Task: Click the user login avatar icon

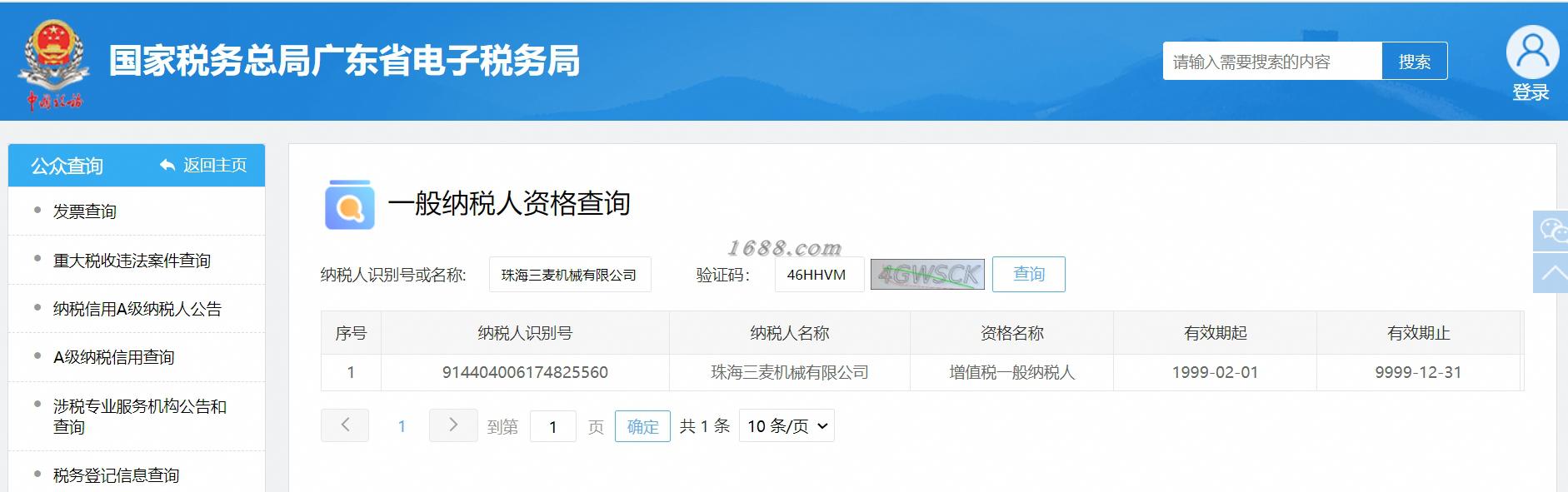Action: (x=1531, y=52)
